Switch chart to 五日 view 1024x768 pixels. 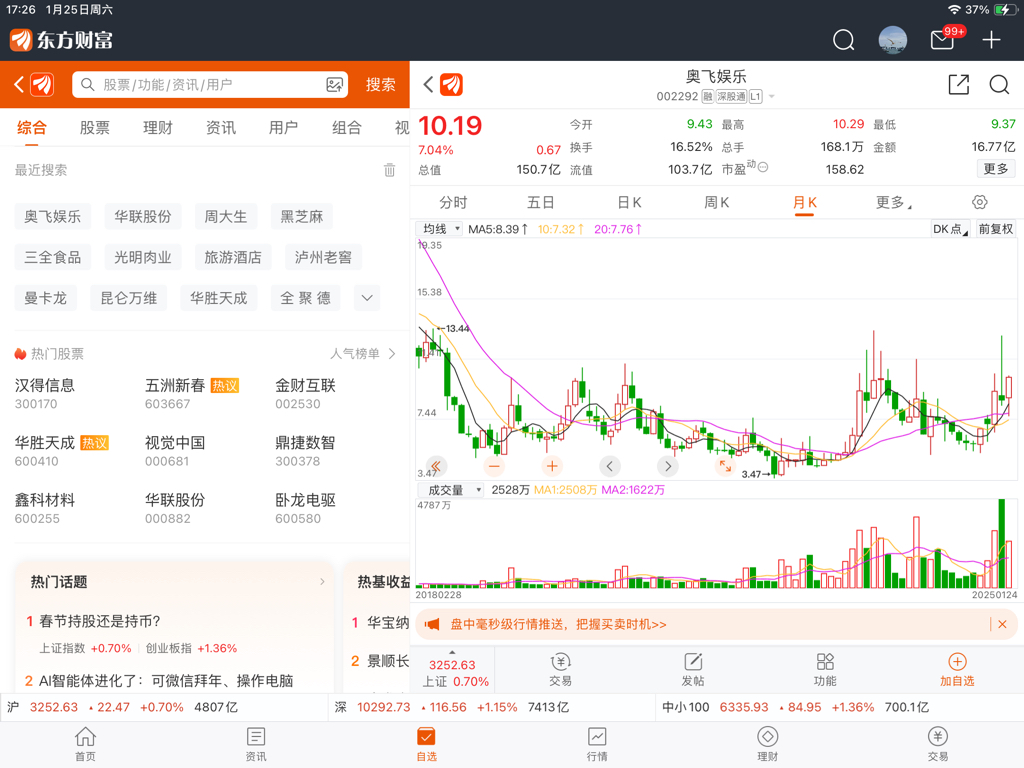click(540, 202)
